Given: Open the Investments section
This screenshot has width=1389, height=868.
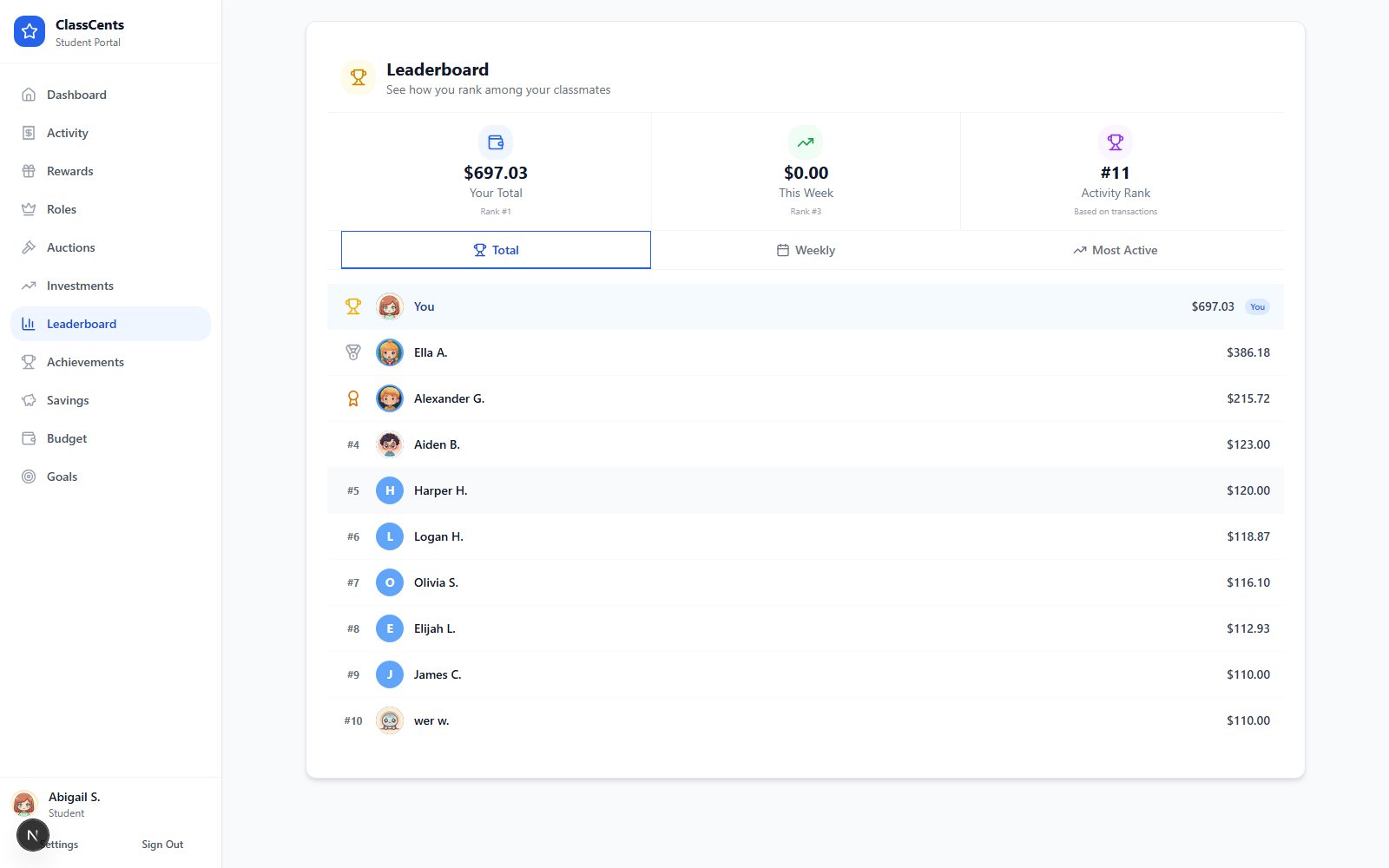Looking at the screenshot, I should pos(110,286).
